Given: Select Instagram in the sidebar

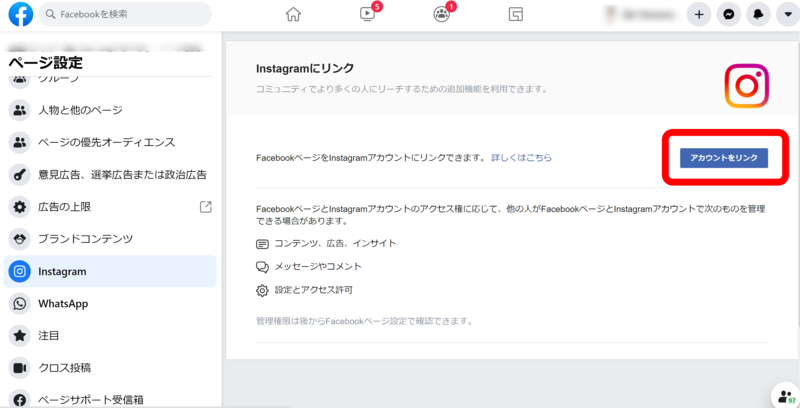Looking at the screenshot, I should click(110, 271).
